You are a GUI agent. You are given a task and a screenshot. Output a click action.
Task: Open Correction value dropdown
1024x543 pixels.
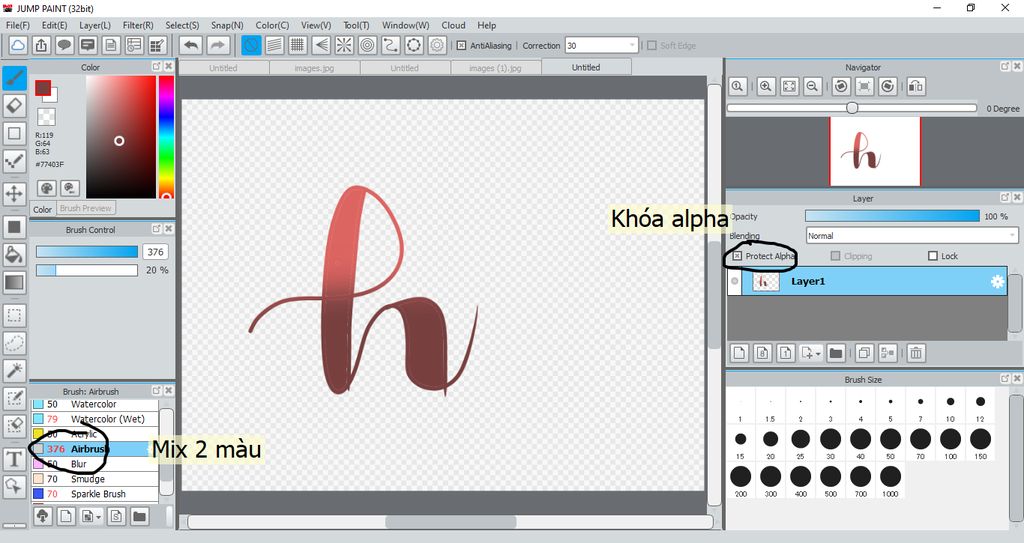tap(632, 45)
